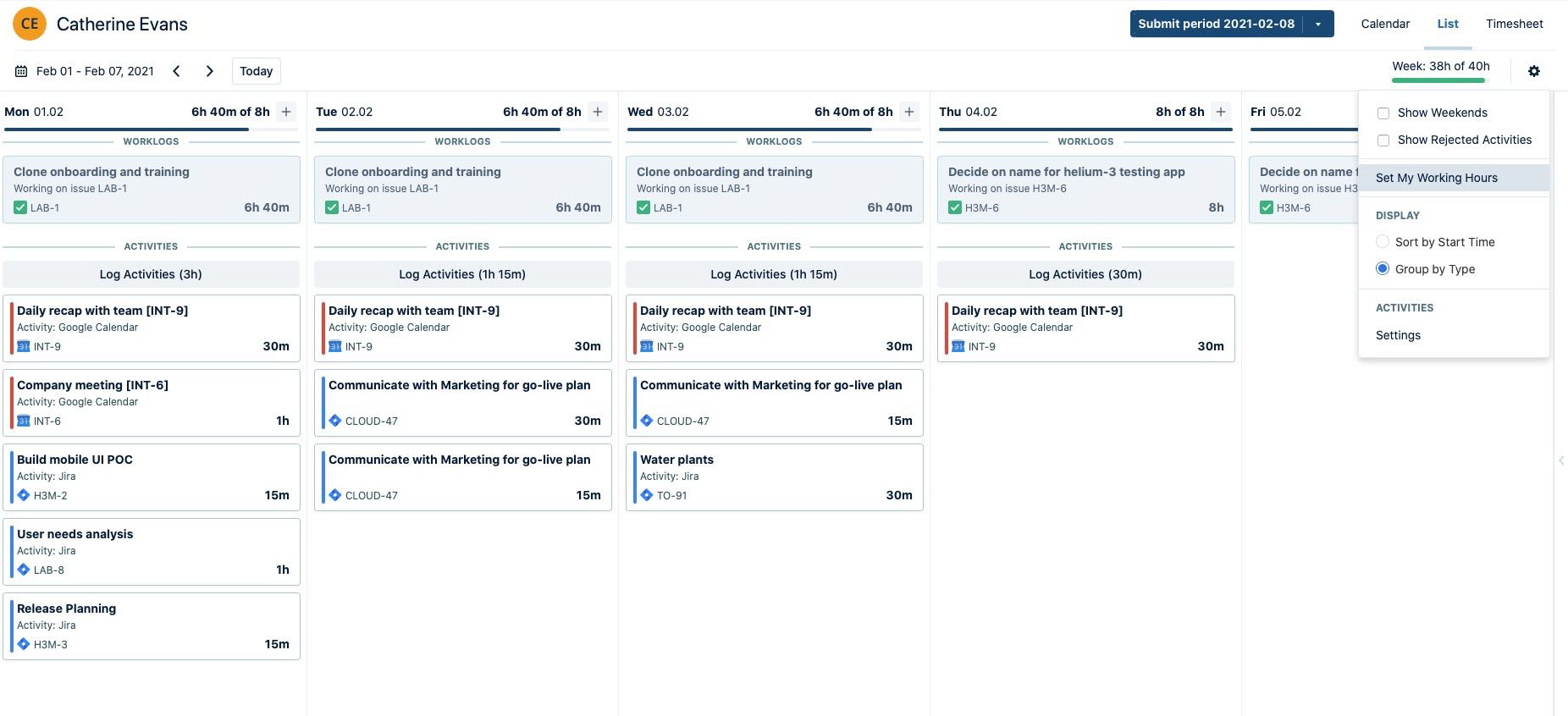Click the calendar date range icon
Viewport: 1568px width, 716px height.
pos(21,71)
